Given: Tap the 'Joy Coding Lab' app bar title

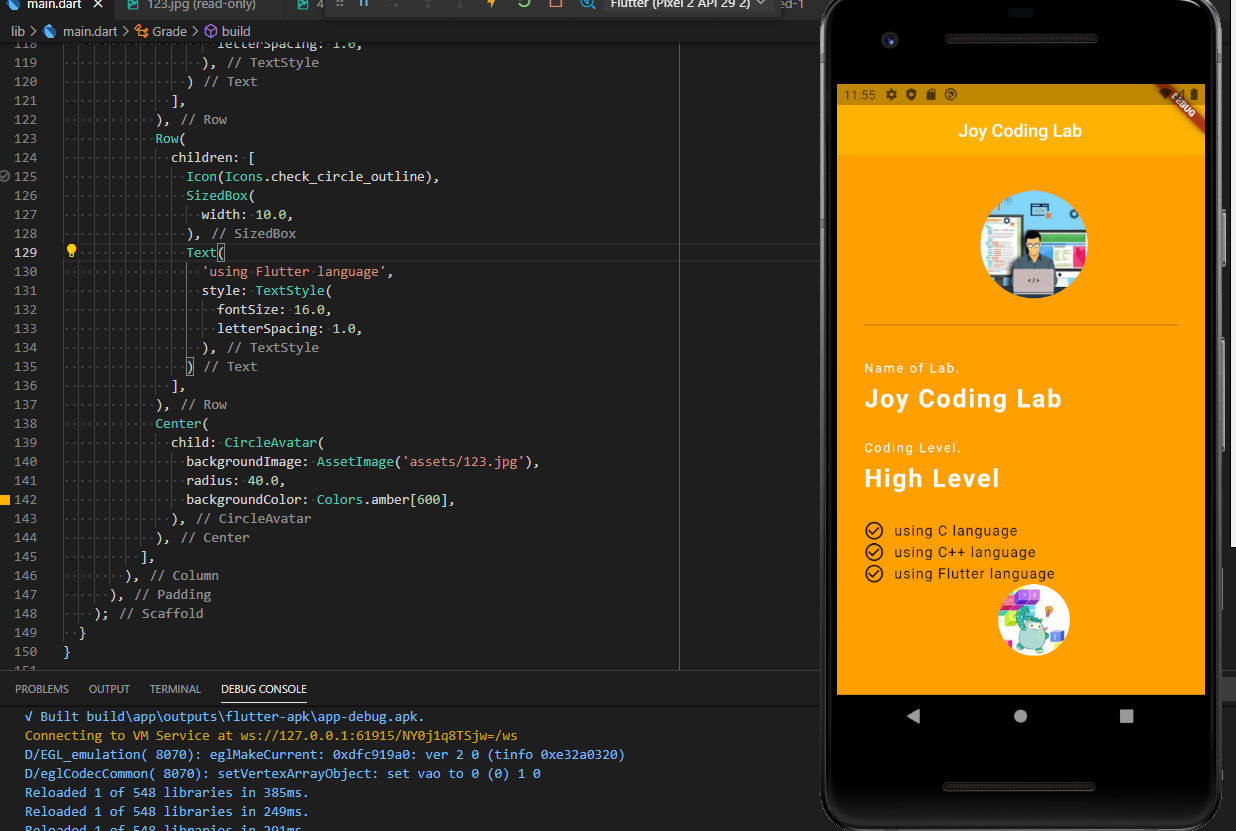Looking at the screenshot, I should [x=1020, y=131].
